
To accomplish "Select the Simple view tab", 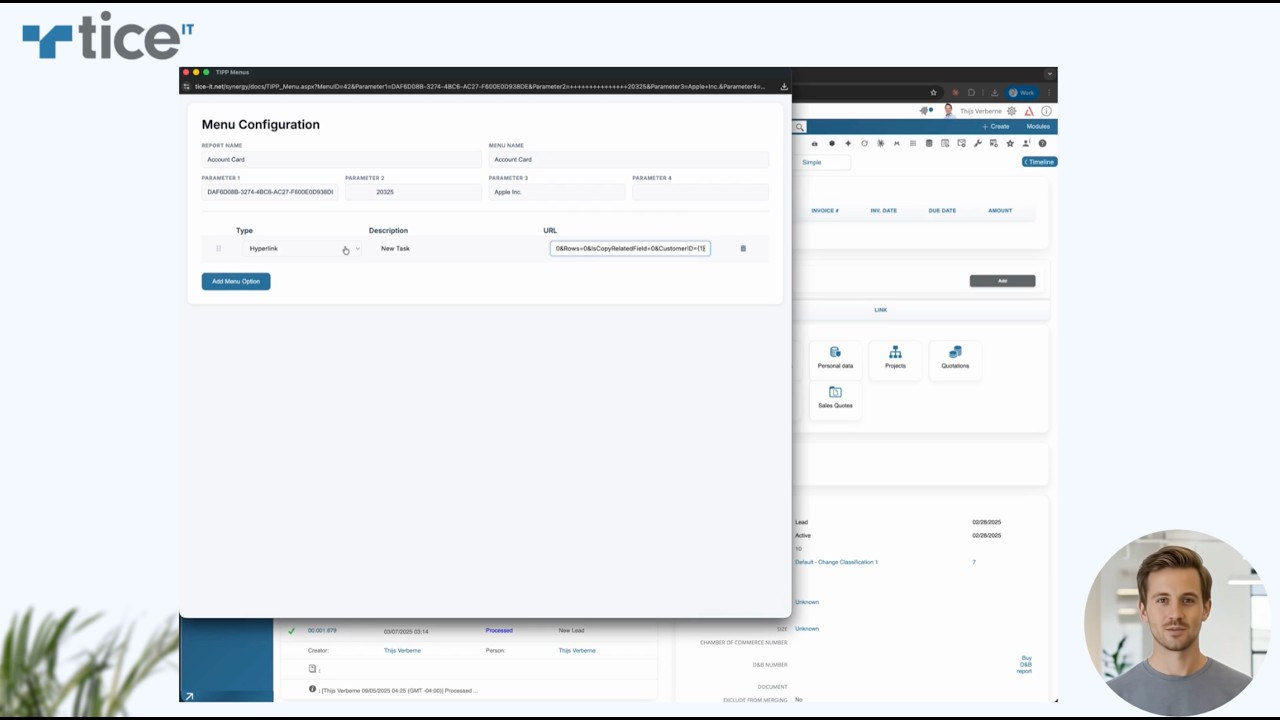I will pos(811,162).
